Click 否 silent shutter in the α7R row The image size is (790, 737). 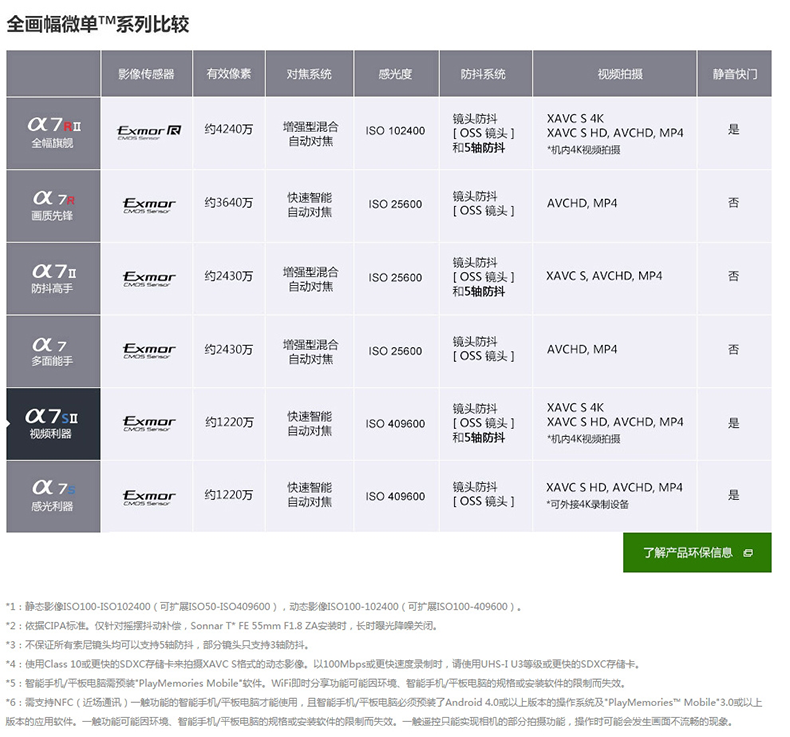click(x=734, y=203)
